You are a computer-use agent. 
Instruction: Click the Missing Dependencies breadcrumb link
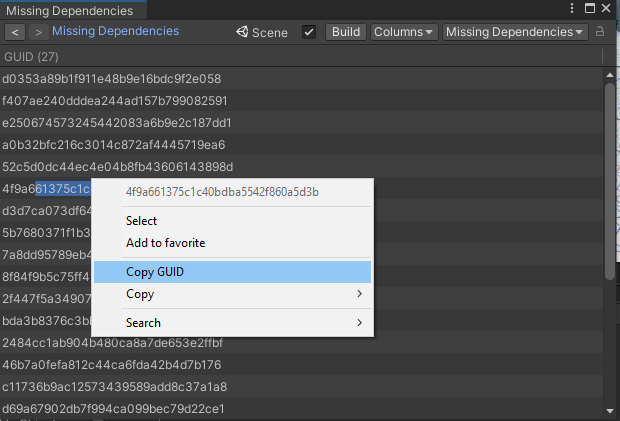[115, 32]
